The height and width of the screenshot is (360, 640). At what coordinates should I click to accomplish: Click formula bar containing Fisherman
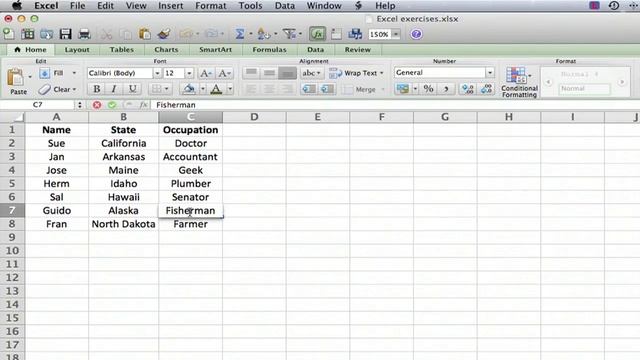(x=395, y=105)
